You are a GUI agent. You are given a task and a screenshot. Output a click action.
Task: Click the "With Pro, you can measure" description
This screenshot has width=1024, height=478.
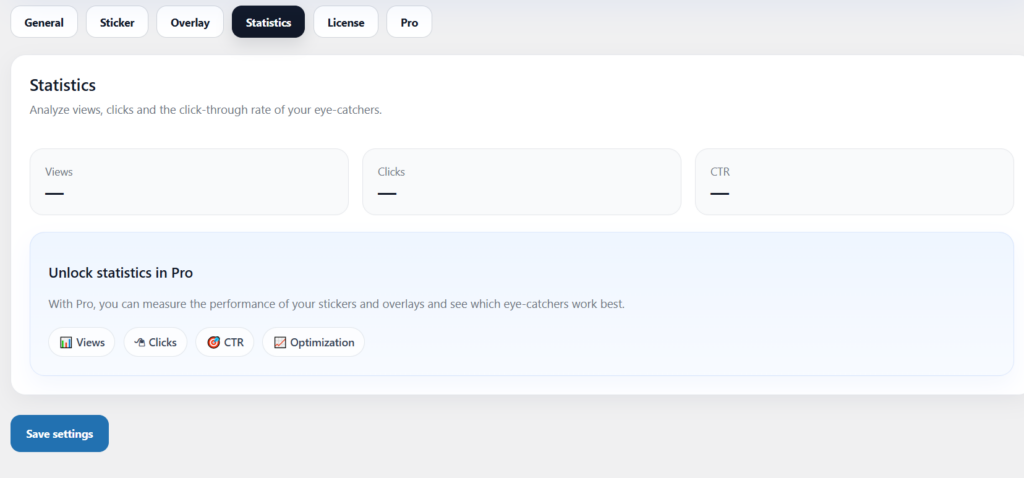click(x=336, y=304)
